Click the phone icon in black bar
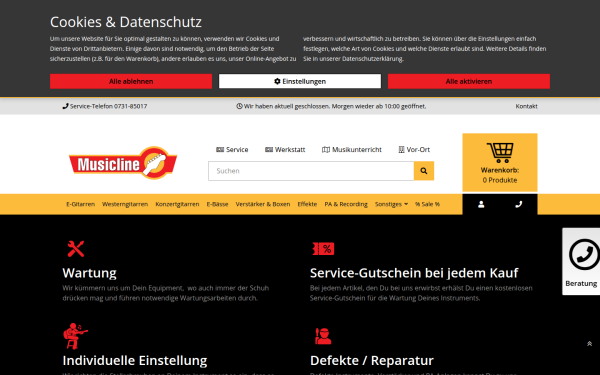This screenshot has width=600, height=375. click(518, 204)
